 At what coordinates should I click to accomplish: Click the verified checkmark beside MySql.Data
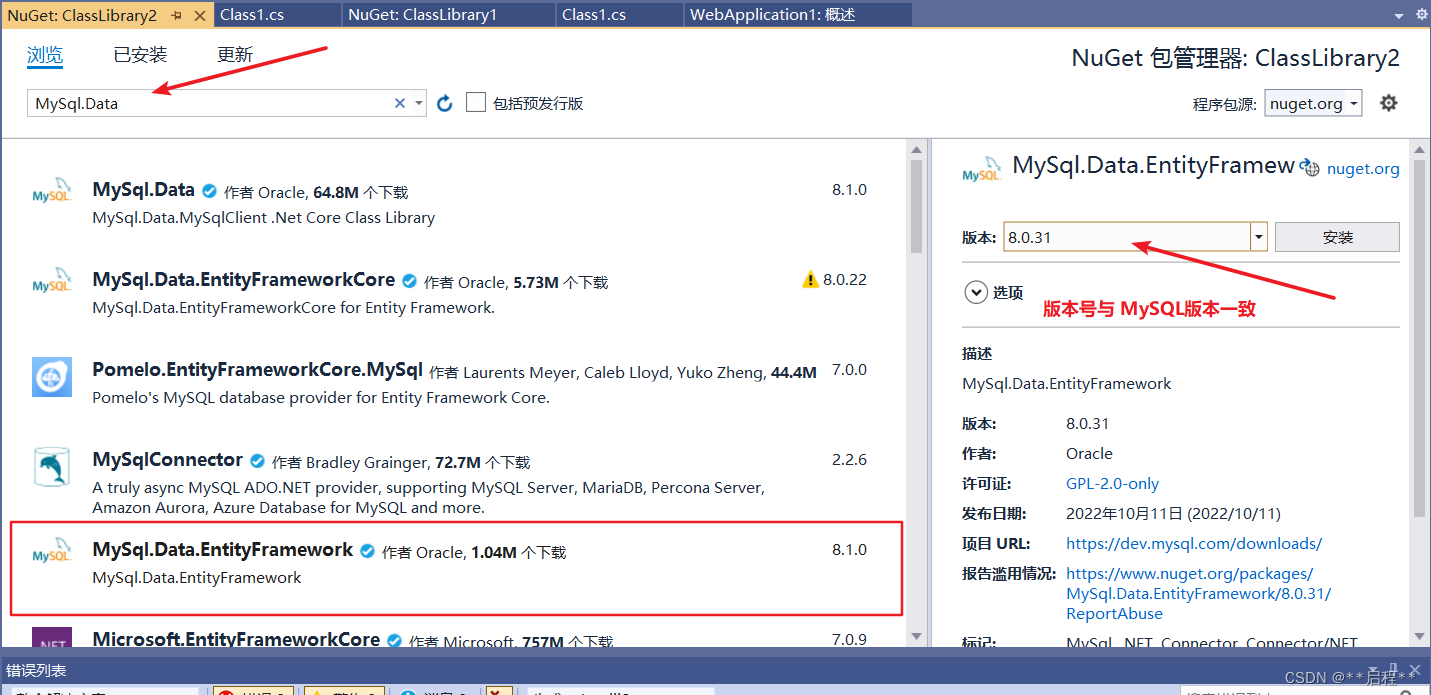[208, 189]
